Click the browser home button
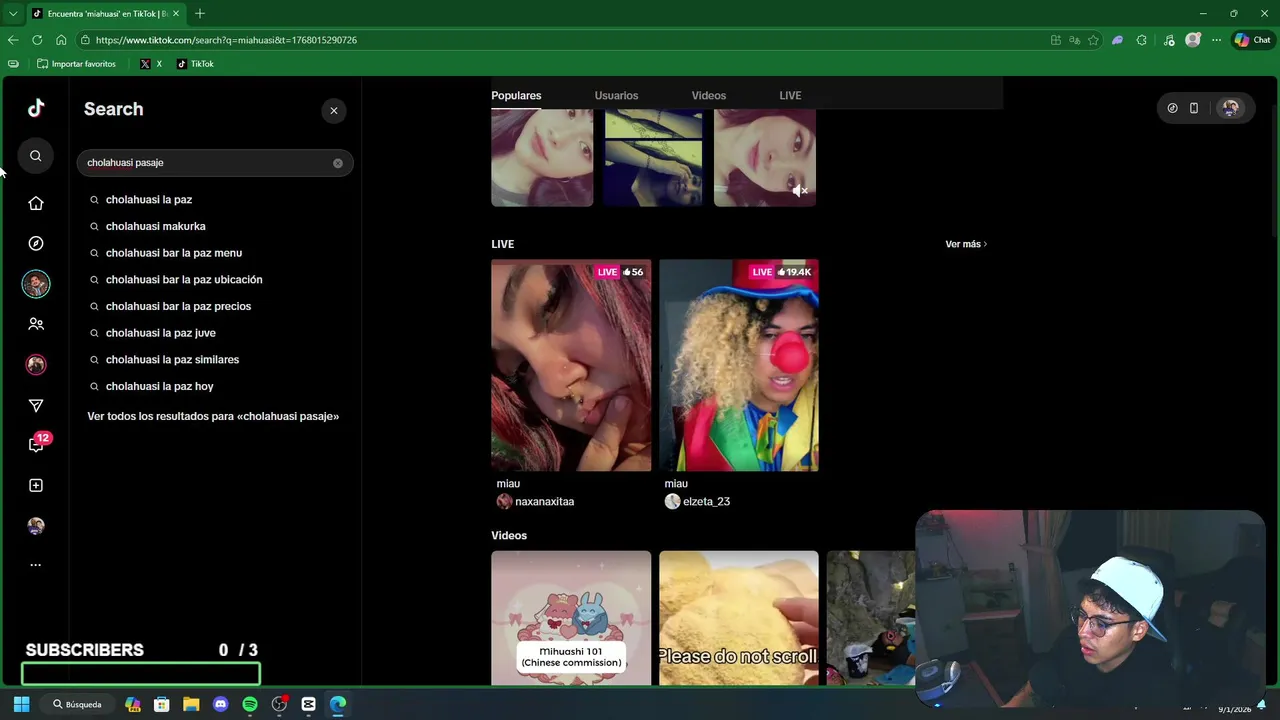Screen dimensions: 1280x720 [61, 40]
